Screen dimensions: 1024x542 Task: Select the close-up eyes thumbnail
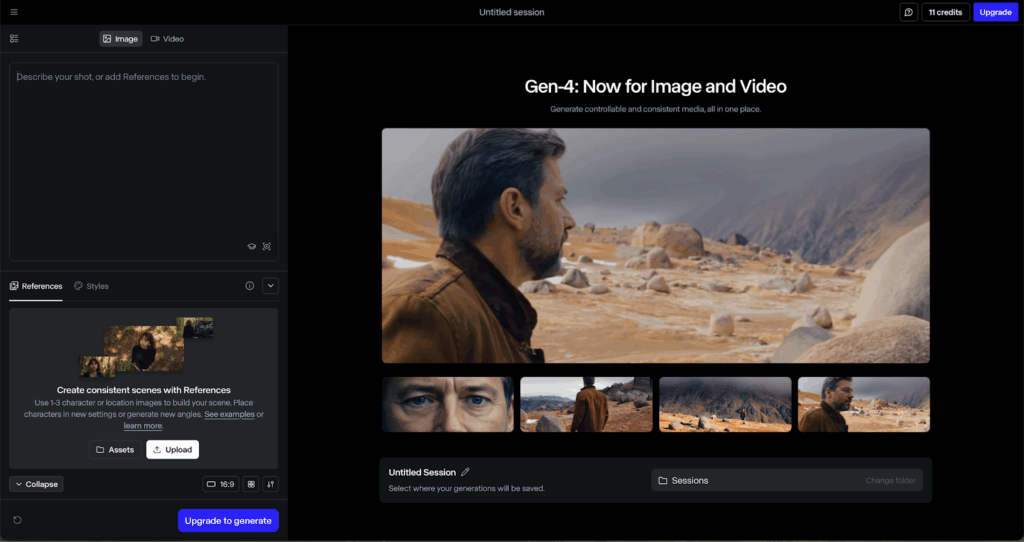pyautogui.click(x=448, y=404)
